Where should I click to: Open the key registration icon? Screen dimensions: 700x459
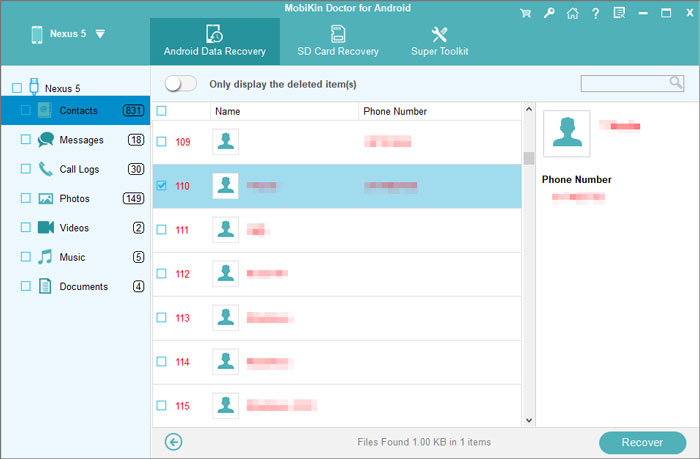tap(548, 14)
